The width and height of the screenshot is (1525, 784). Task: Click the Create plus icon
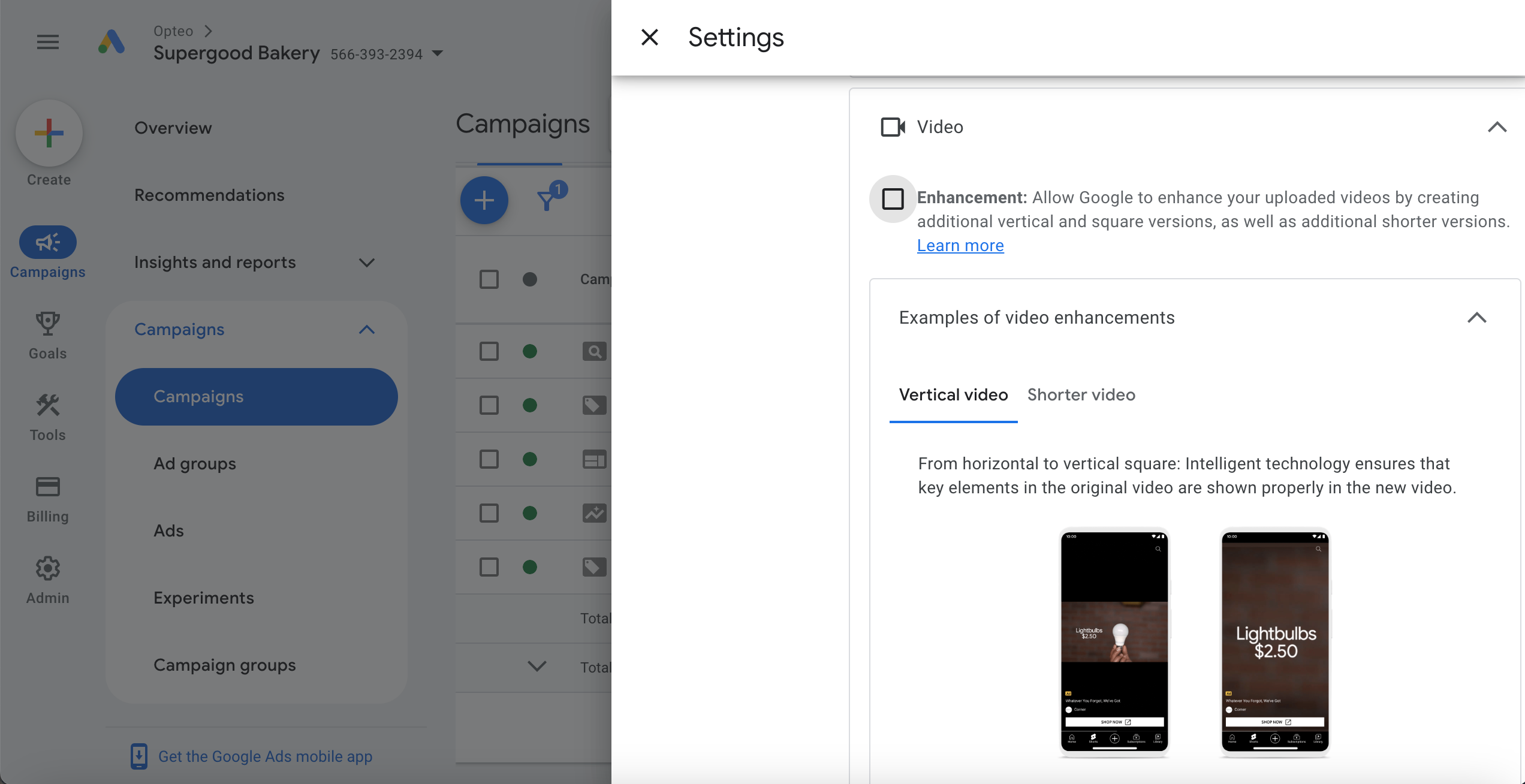49,133
